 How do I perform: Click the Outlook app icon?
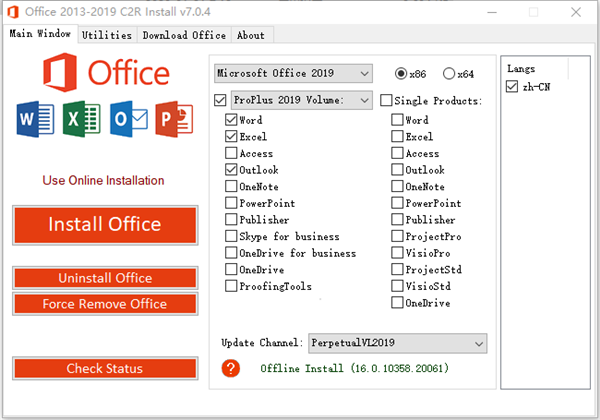[129, 119]
